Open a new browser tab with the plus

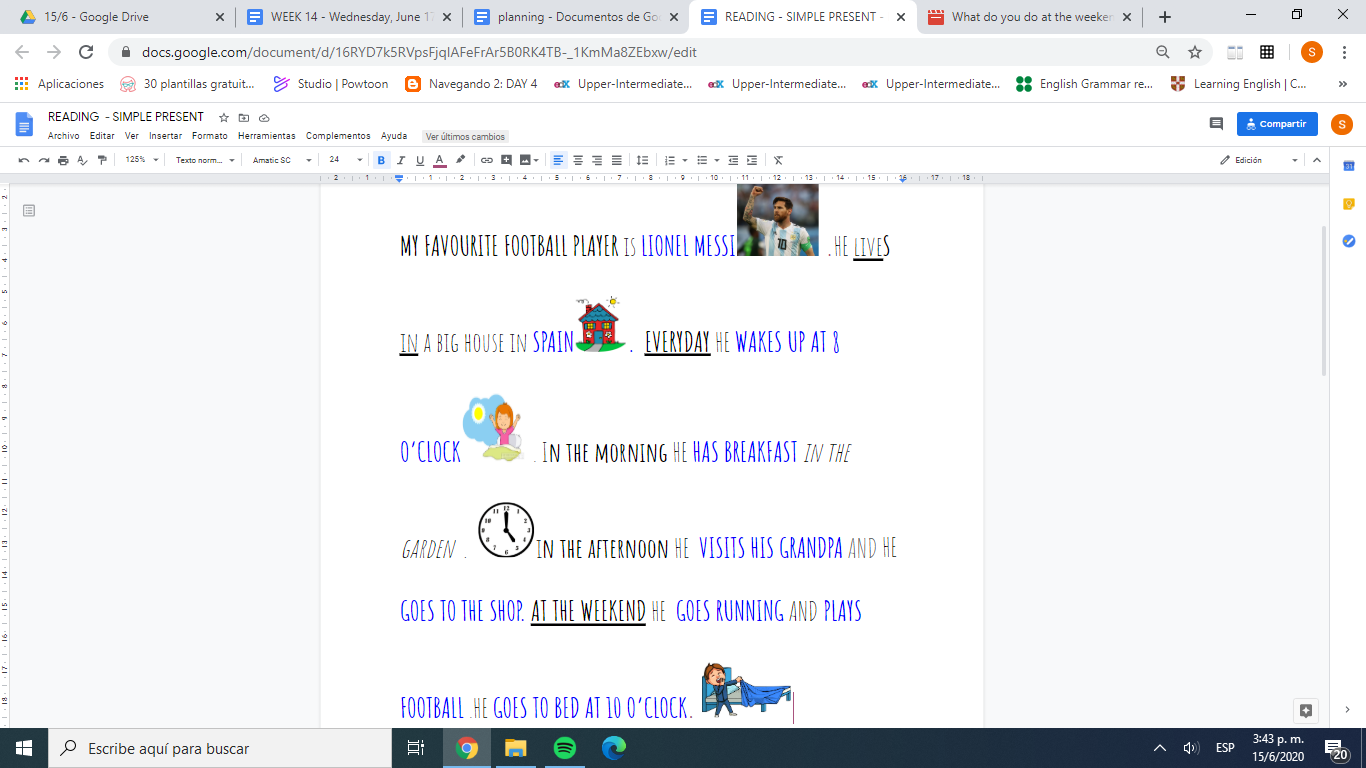point(1165,17)
